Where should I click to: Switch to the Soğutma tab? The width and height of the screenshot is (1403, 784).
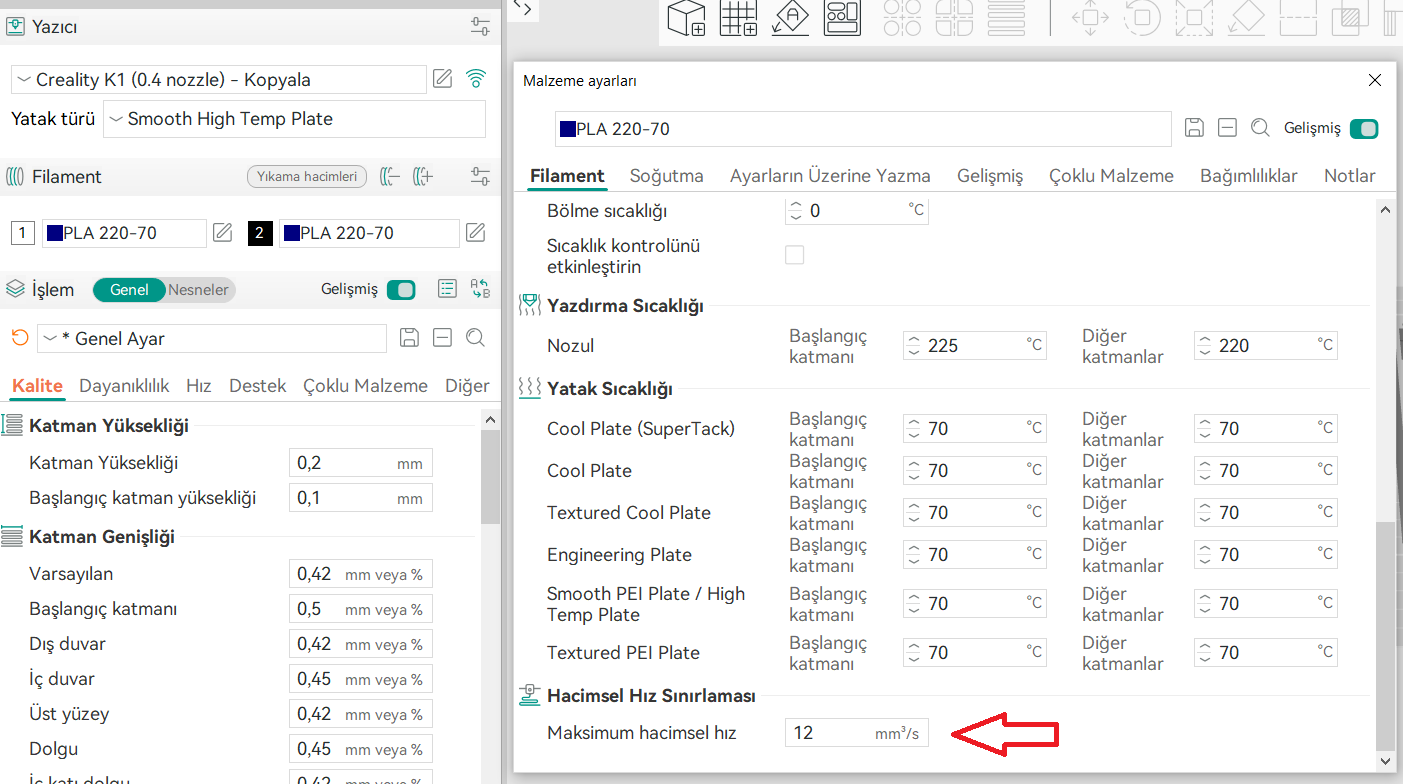pyautogui.click(x=666, y=176)
